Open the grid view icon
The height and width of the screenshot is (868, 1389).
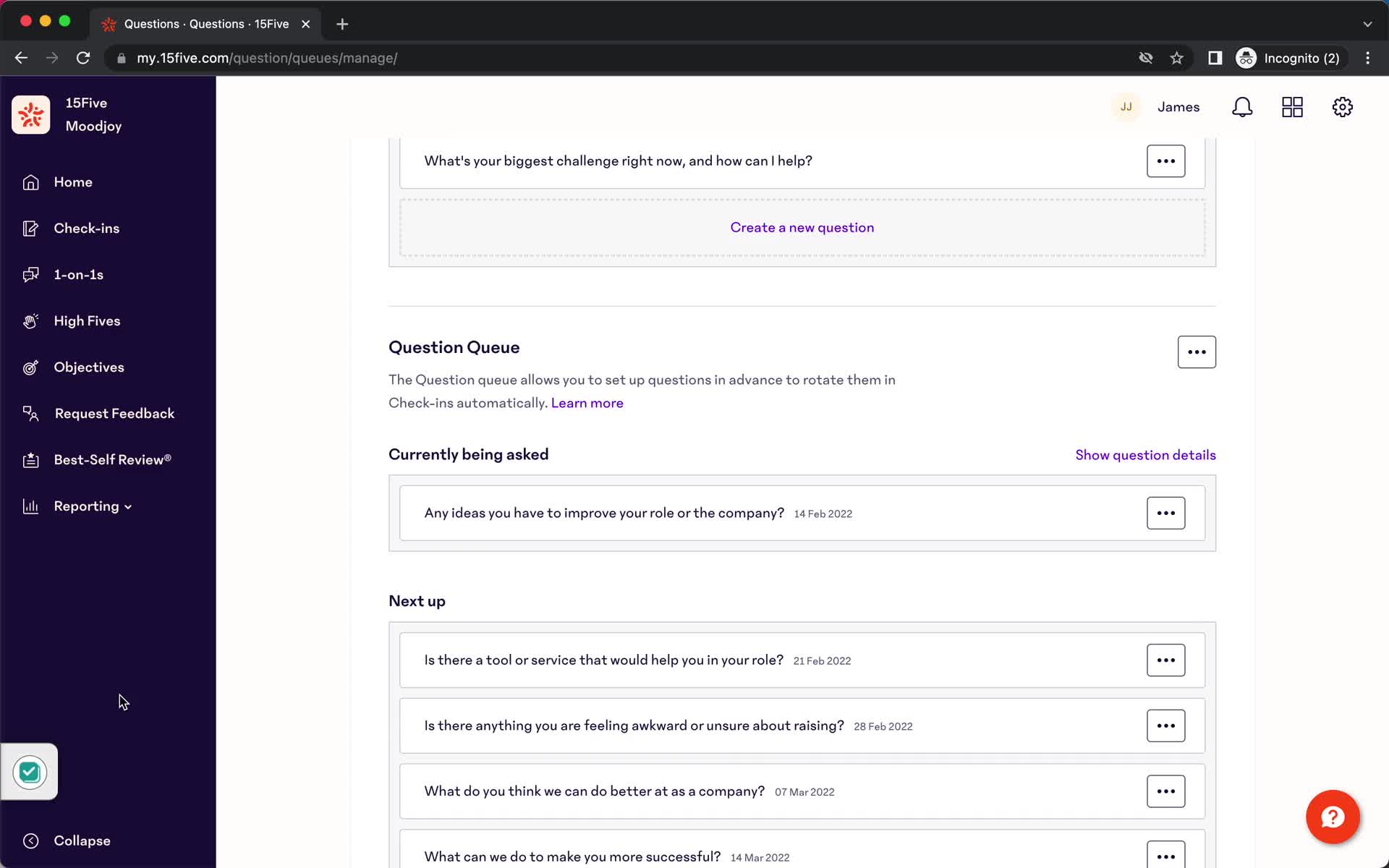click(x=1292, y=107)
